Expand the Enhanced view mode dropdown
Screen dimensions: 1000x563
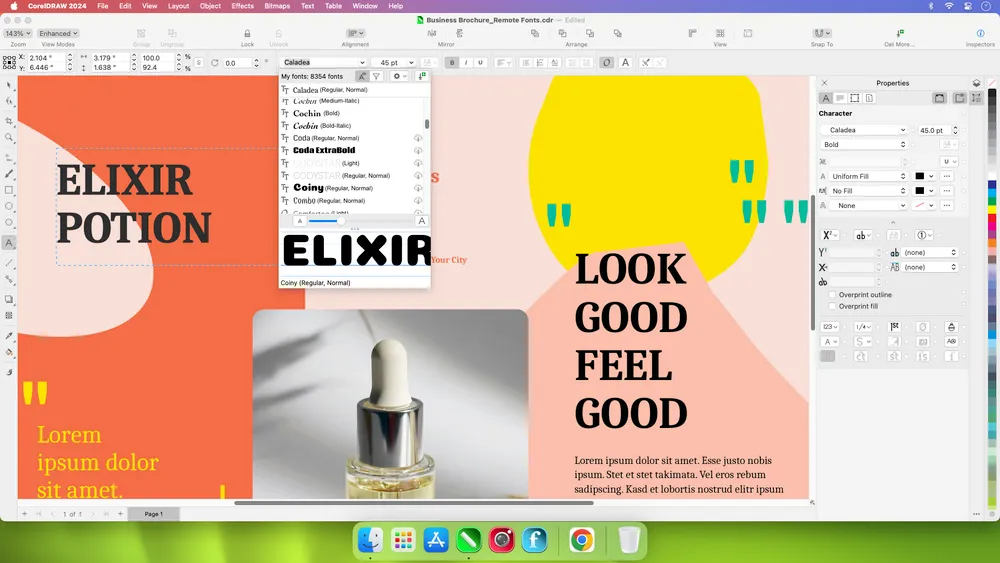click(57, 33)
